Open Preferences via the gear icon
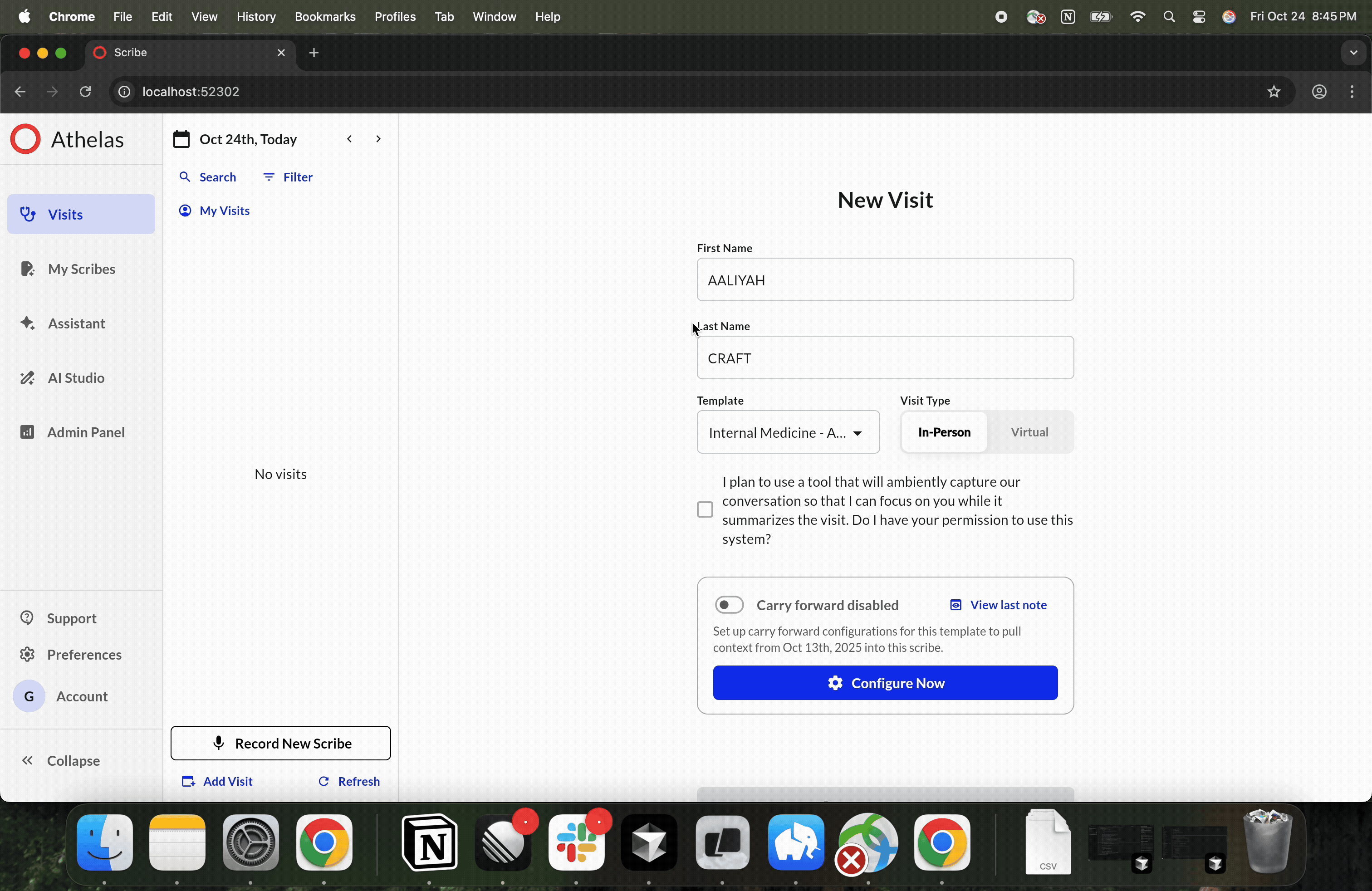Screen dimensions: 1372x891 pyautogui.click(x=85, y=655)
